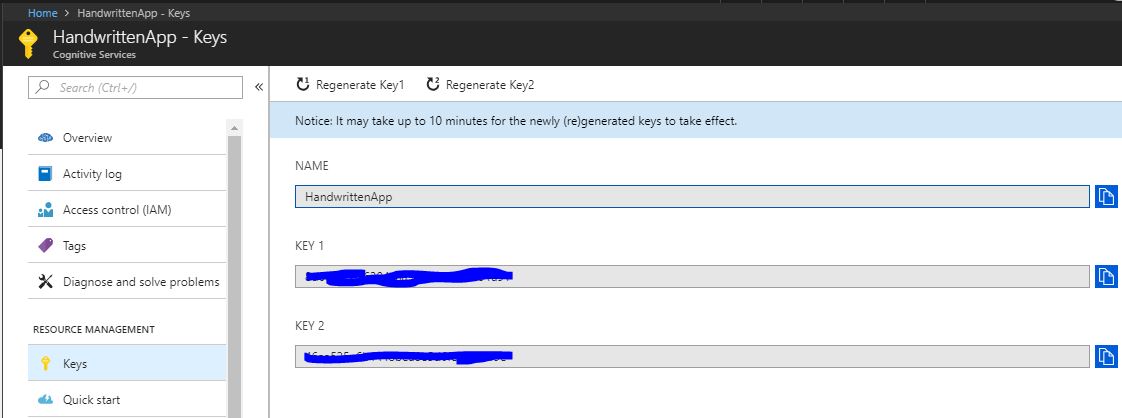
Task: Select Keys in the sidebar
Action: 127,364
